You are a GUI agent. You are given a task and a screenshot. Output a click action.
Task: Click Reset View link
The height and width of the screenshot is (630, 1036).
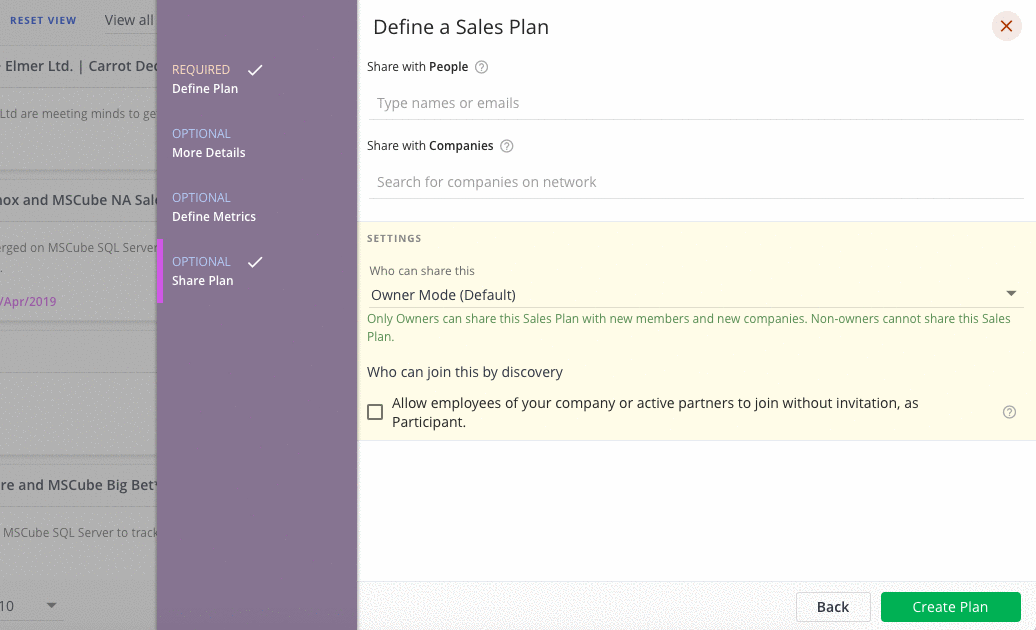point(43,20)
